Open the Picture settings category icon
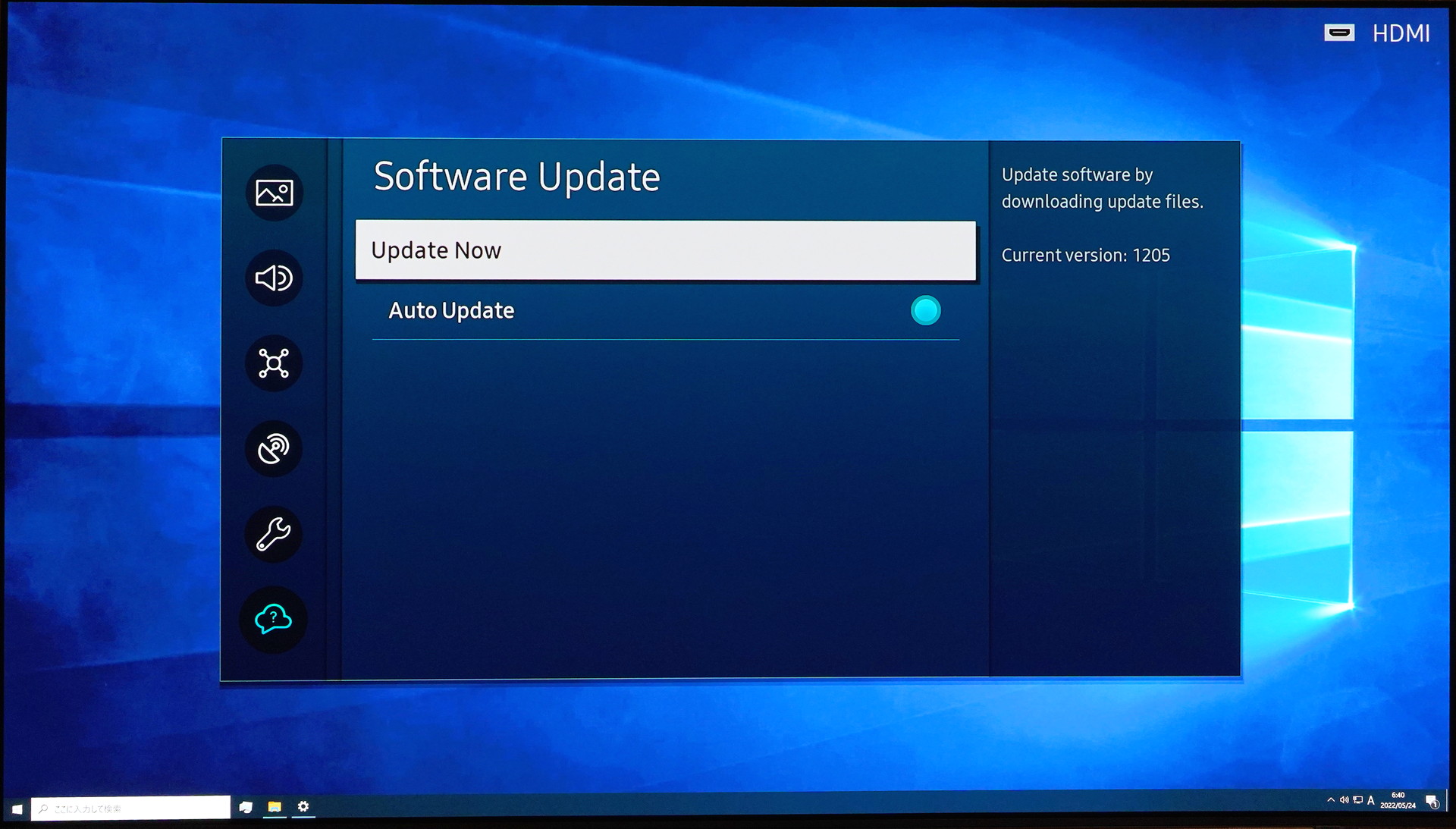 tap(274, 193)
